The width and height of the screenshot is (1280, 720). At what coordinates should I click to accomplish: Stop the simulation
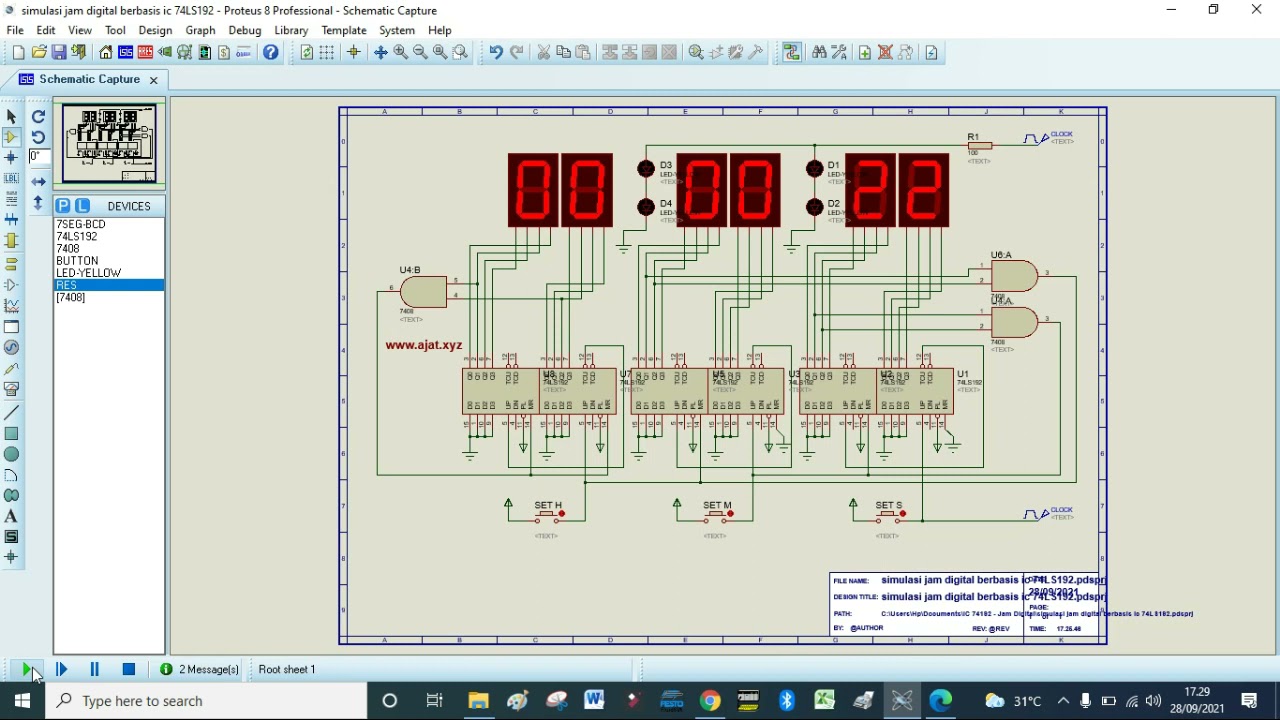(x=128, y=669)
